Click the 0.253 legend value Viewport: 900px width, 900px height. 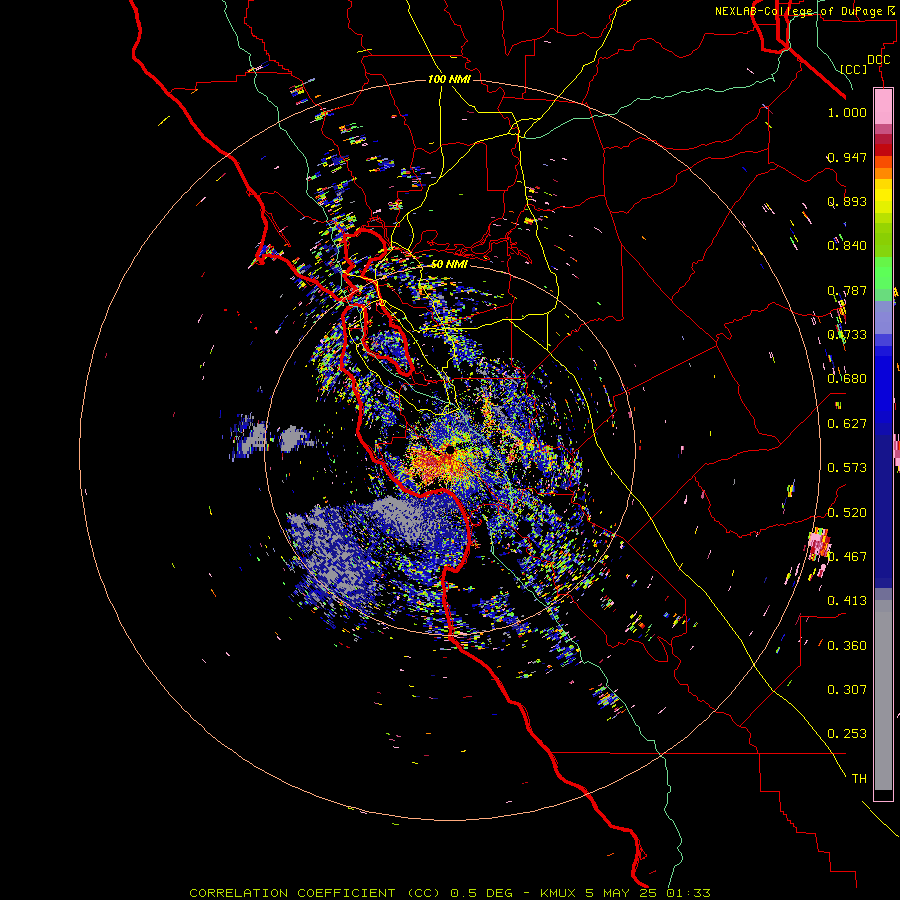847,734
